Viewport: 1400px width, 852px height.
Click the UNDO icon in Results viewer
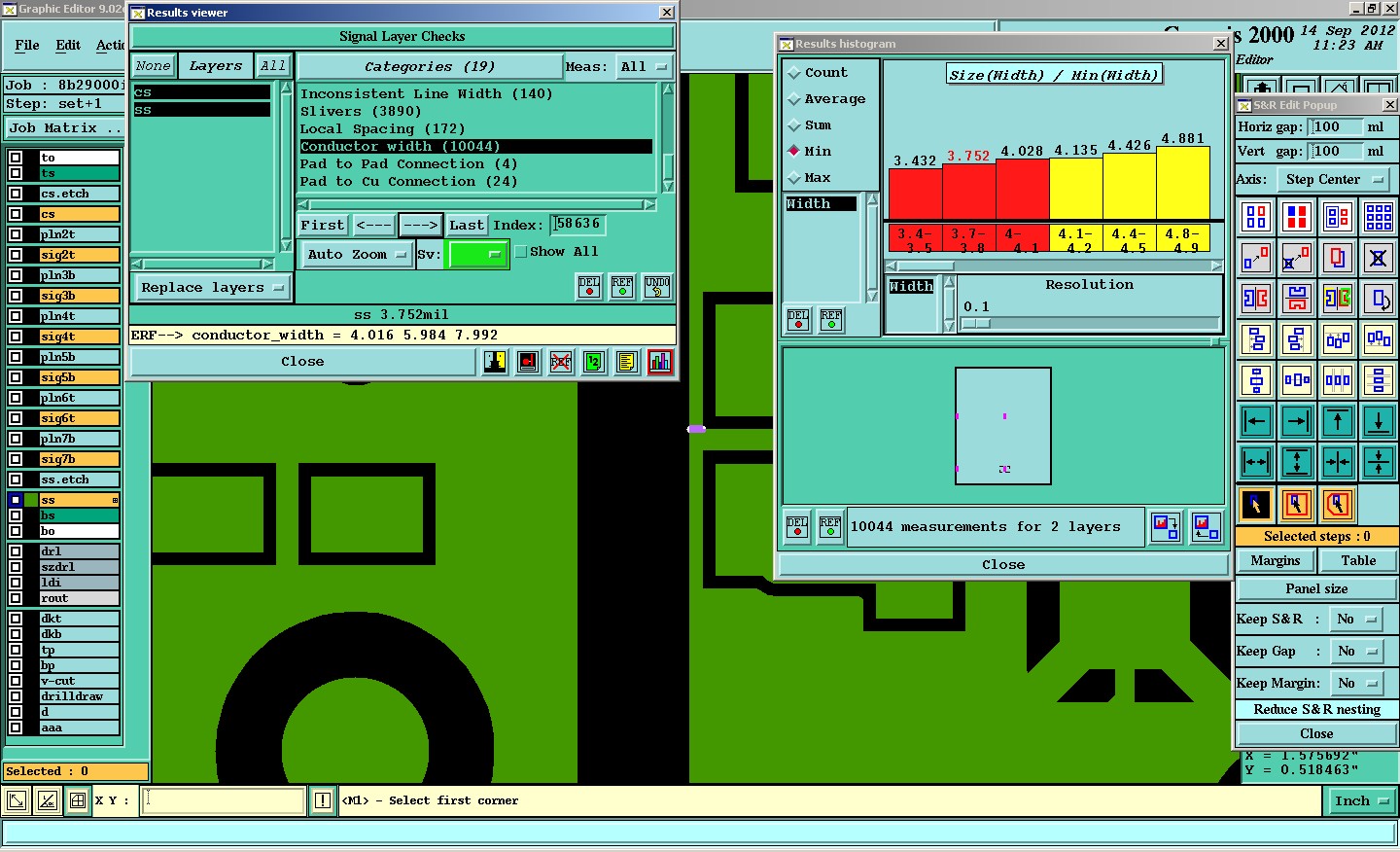657,287
